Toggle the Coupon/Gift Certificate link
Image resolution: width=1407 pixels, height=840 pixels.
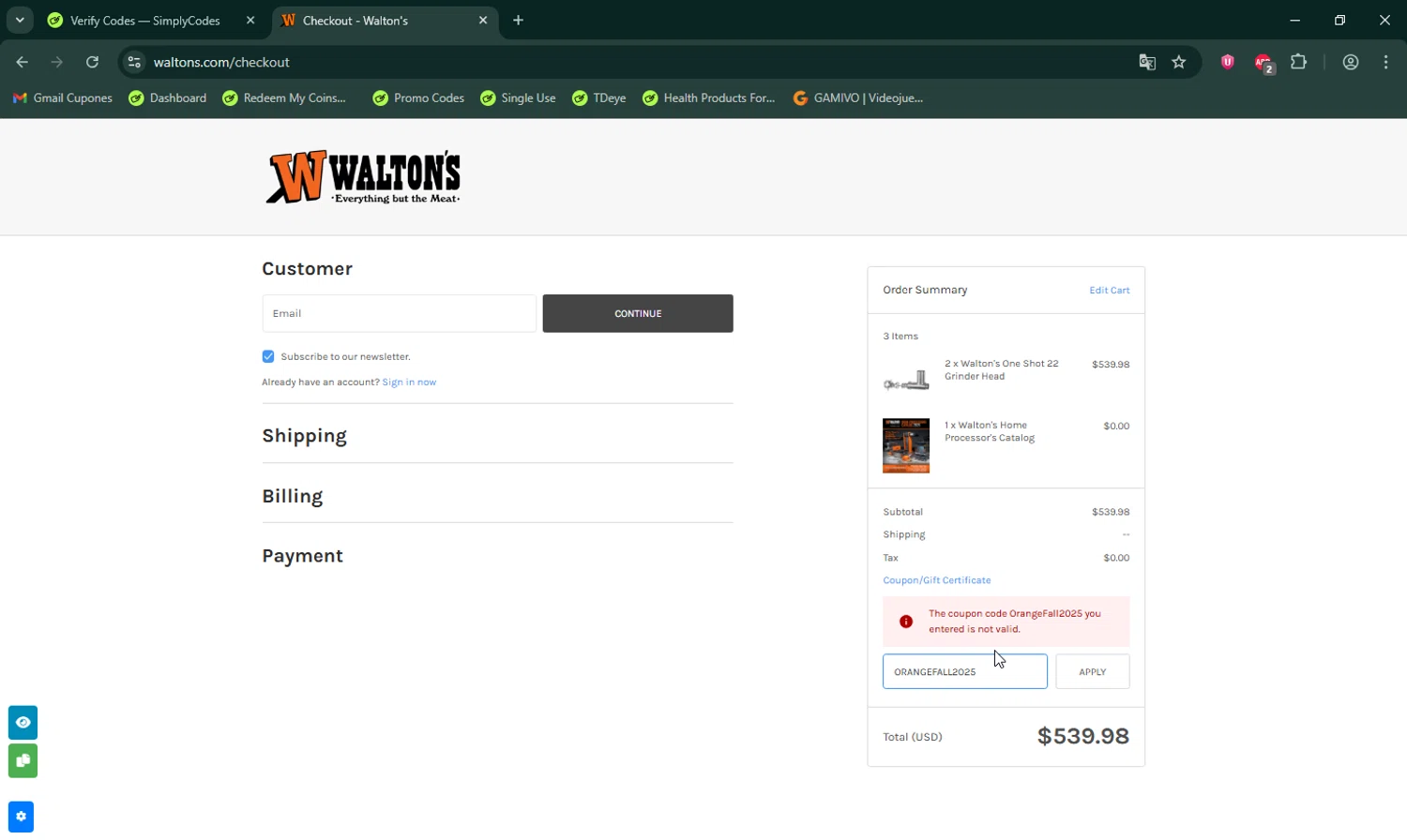pos(936,580)
